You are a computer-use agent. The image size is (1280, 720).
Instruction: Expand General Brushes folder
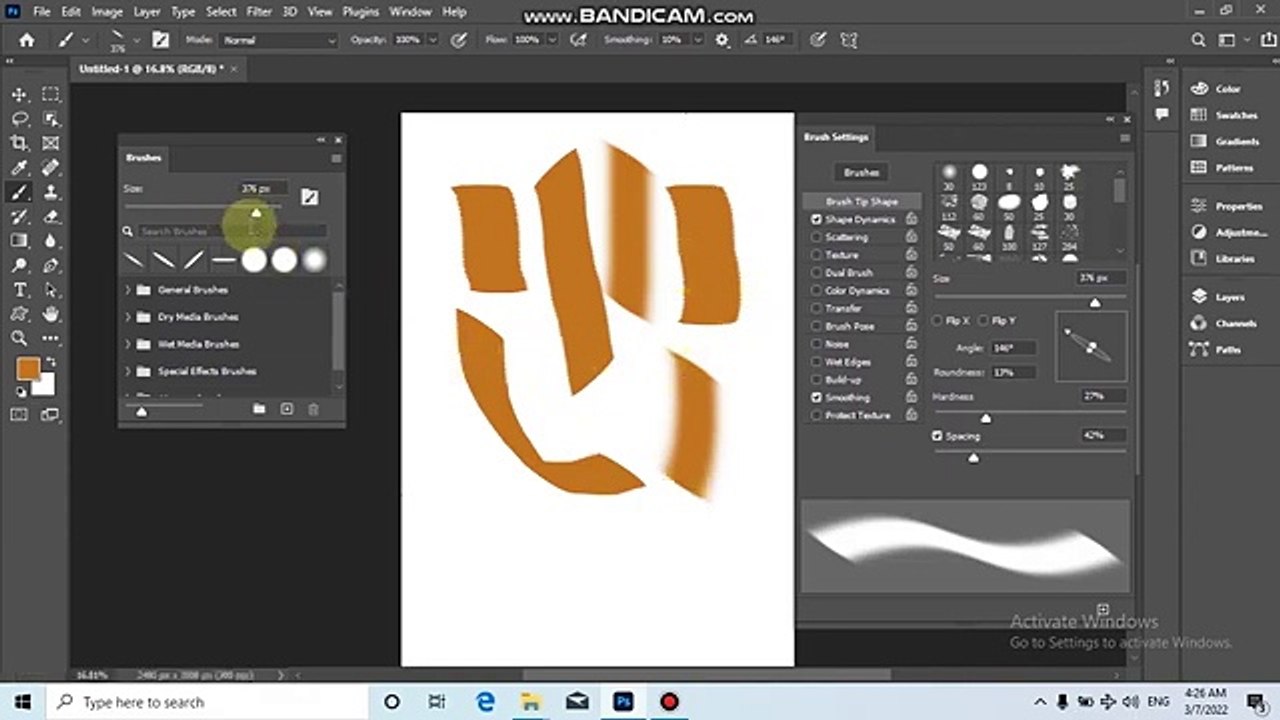(128, 290)
